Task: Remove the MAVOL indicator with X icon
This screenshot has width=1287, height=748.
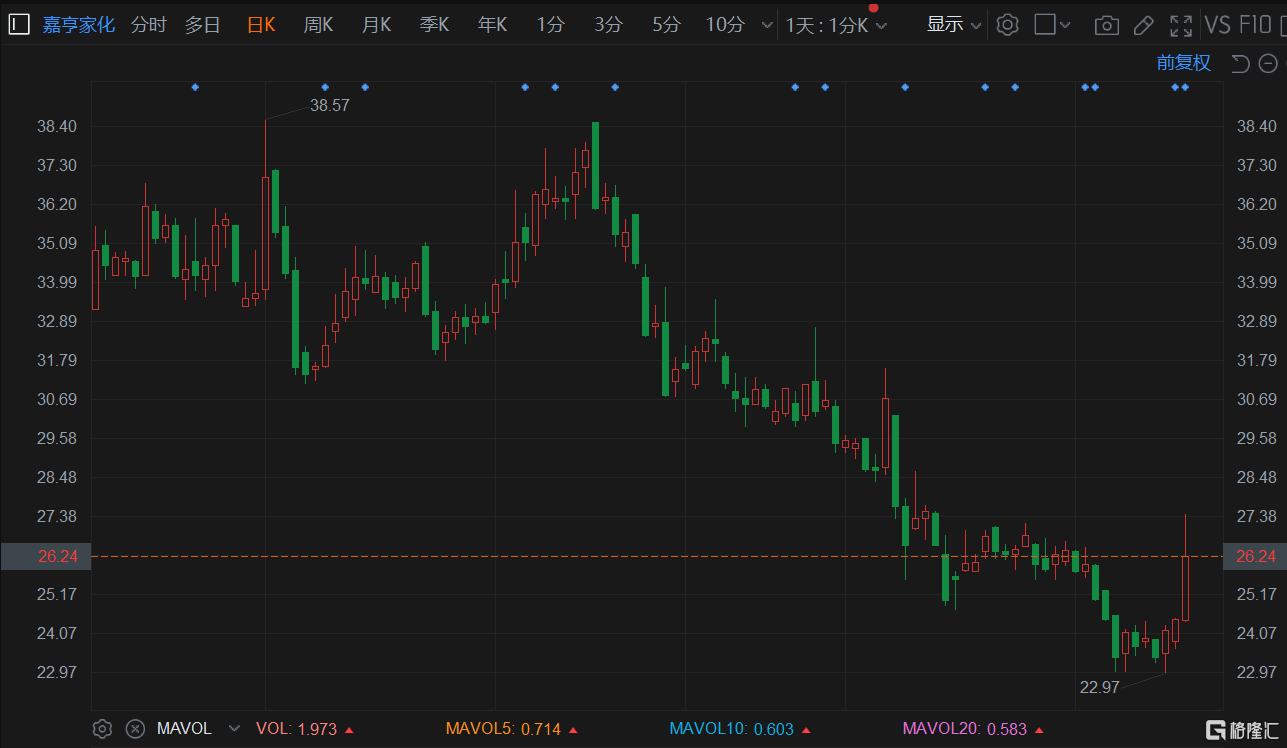Action: (x=135, y=729)
